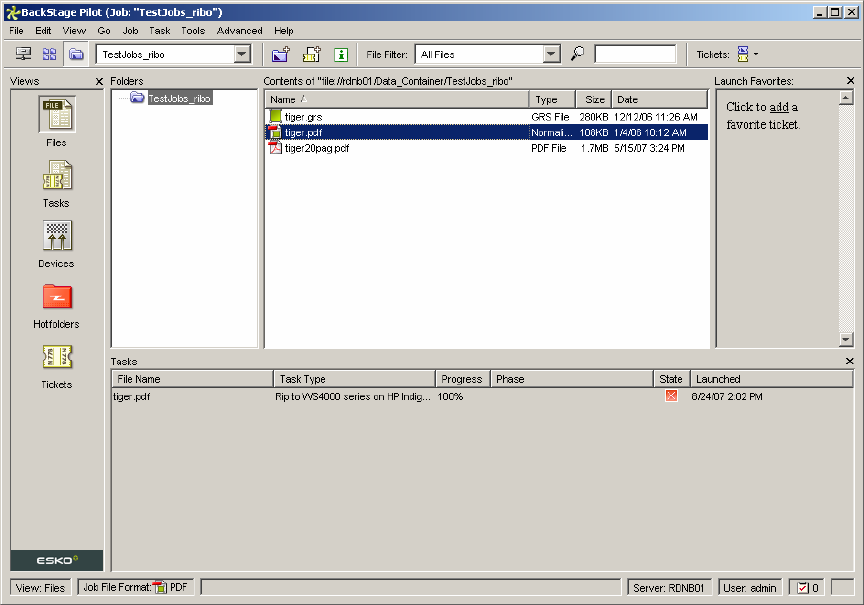The image size is (864, 605).
Task: Click Launch Favorites scrollbar down arrow
Action: click(x=846, y=339)
